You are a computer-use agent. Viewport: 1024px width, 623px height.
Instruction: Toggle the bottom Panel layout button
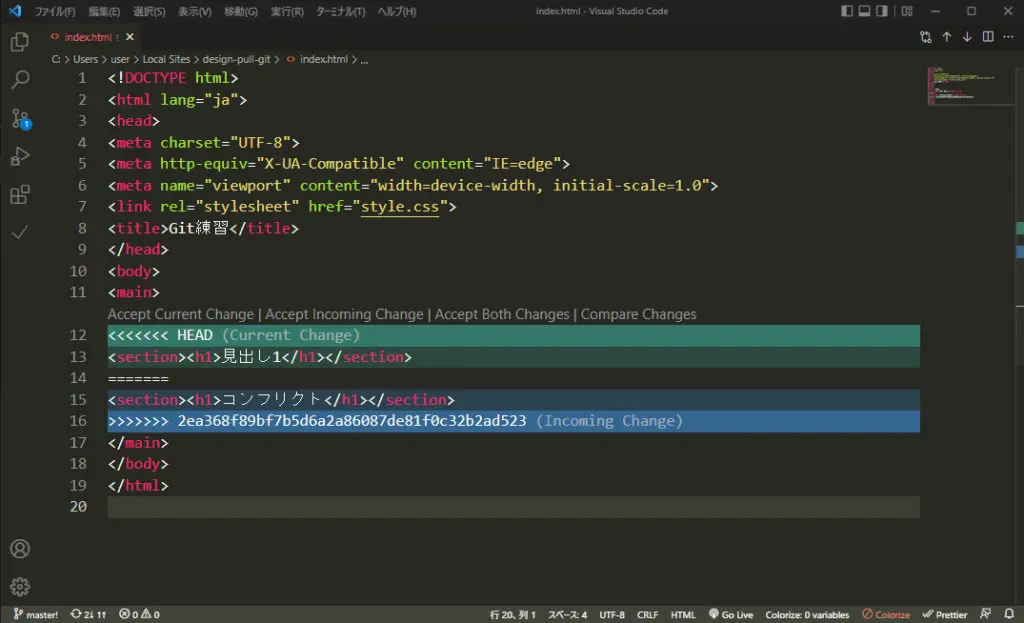tap(865, 11)
